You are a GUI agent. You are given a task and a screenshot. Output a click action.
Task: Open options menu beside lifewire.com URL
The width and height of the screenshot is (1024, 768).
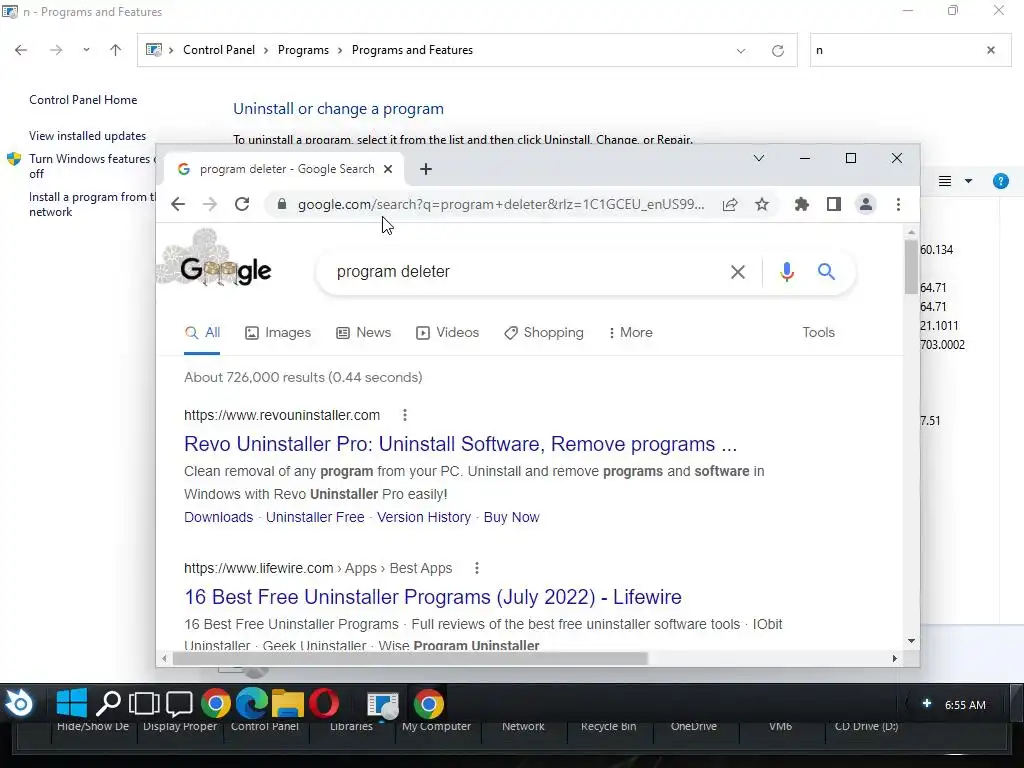point(477,568)
